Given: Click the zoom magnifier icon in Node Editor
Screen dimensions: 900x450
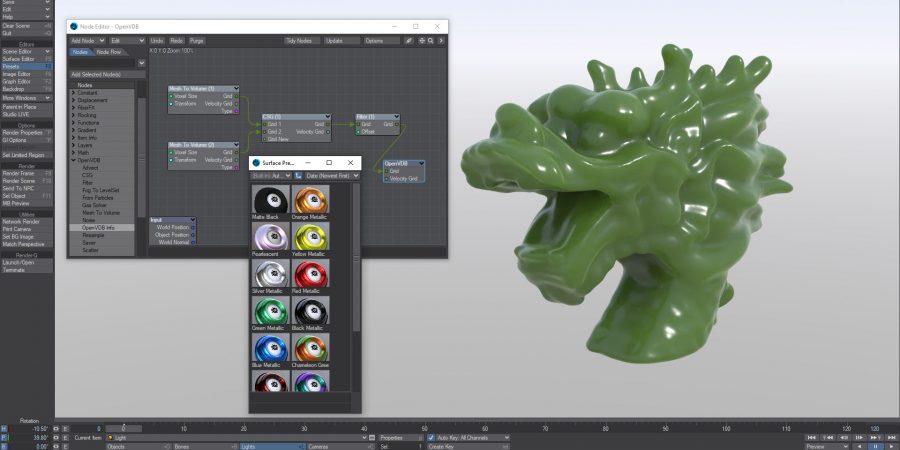Looking at the screenshot, I should (430, 41).
